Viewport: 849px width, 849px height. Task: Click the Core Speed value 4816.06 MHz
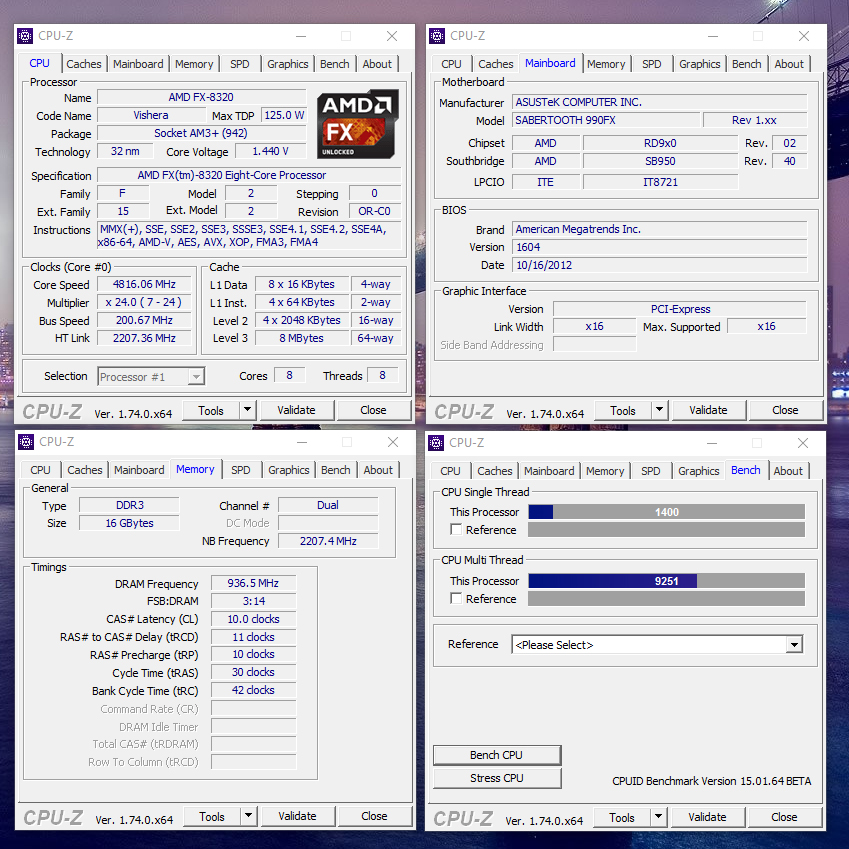click(x=144, y=284)
